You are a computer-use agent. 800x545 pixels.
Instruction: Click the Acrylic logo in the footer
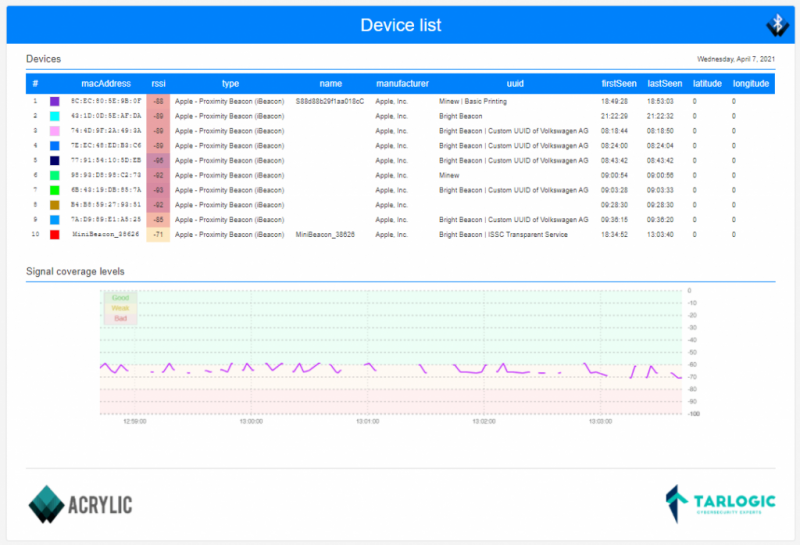click(80, 504)
